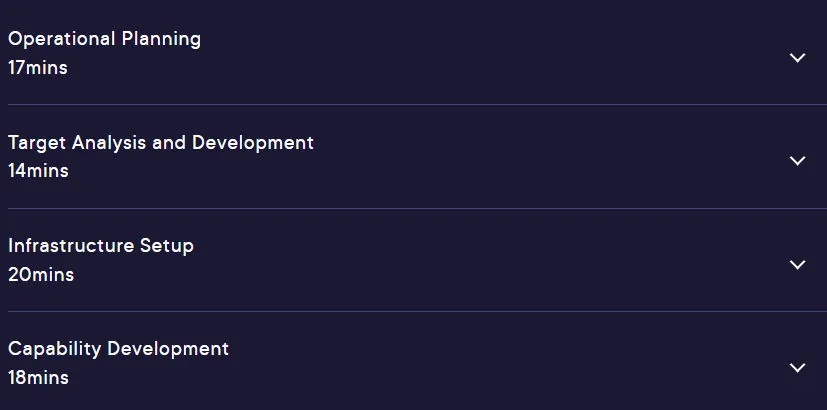Click the divider below Infrastructure Setup
The height and width of the screenshot is (410, 827).
click(x=417, y=311)
